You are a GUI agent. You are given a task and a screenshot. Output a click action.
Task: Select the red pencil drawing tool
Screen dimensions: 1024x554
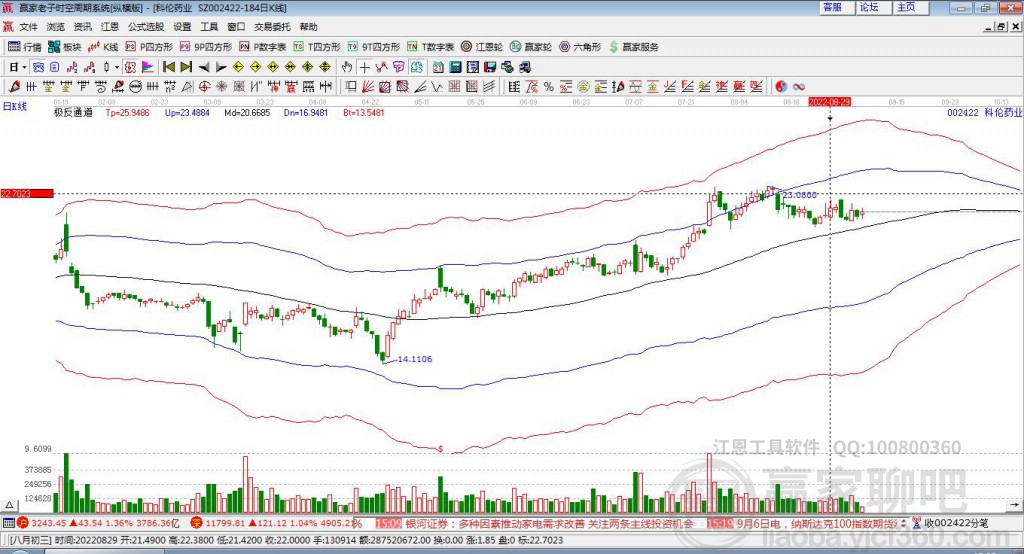point(14,86)
